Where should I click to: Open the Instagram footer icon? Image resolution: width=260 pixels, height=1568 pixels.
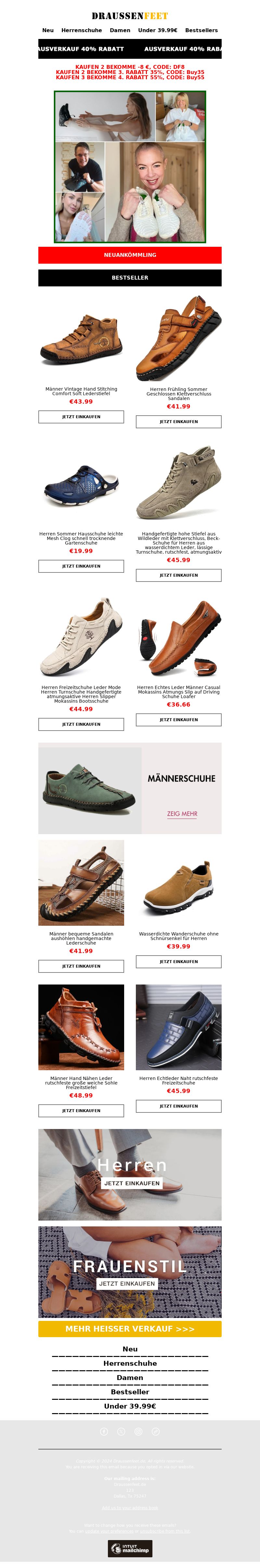[138, 1431]
